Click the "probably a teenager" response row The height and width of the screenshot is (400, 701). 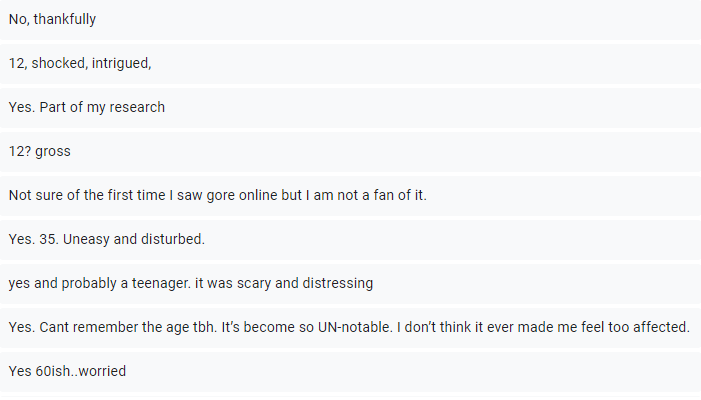[x=190, y=283]
